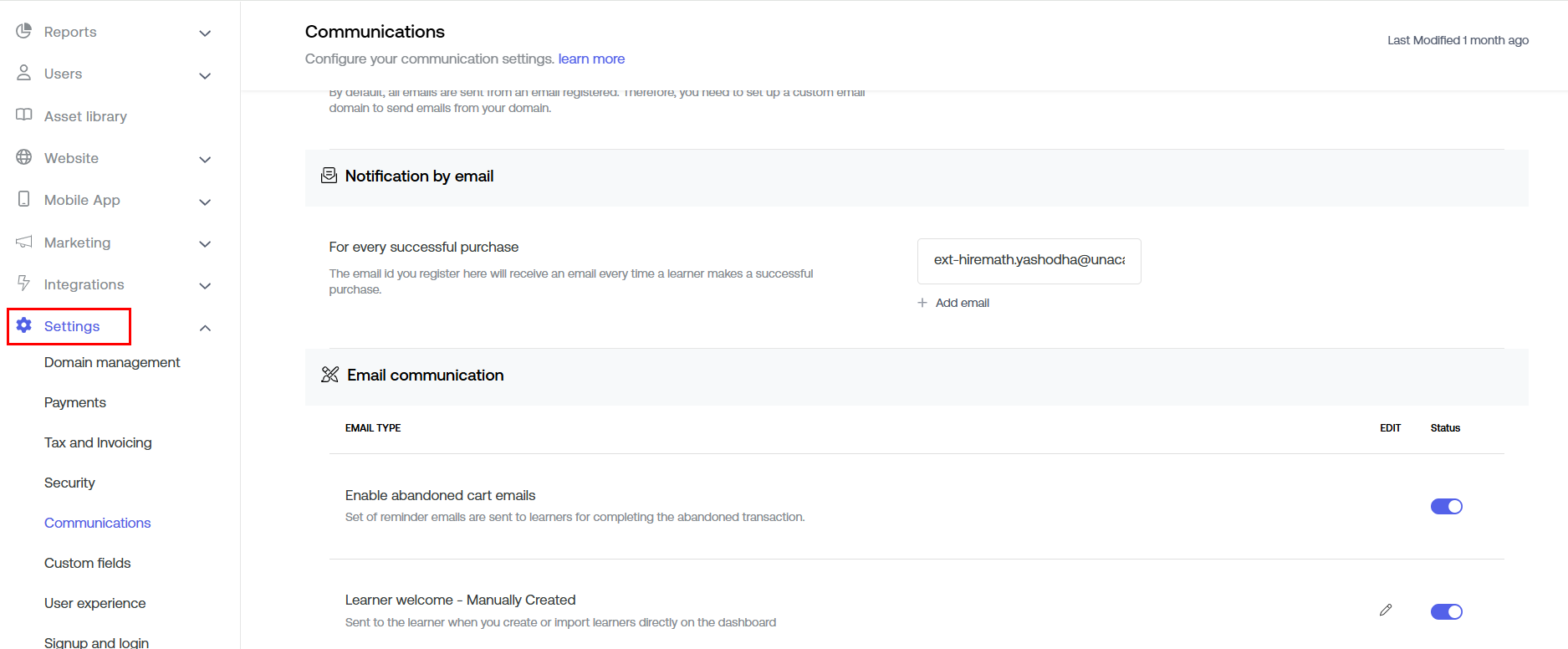Click the Reports pie chart icon
The image size is (1568, 649).
(24, 32)
